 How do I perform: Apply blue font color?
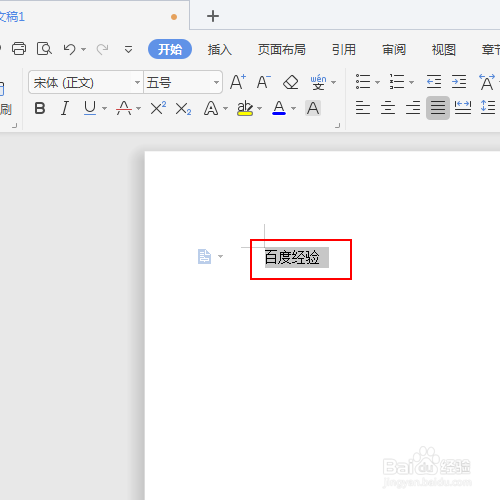[279, 108]
